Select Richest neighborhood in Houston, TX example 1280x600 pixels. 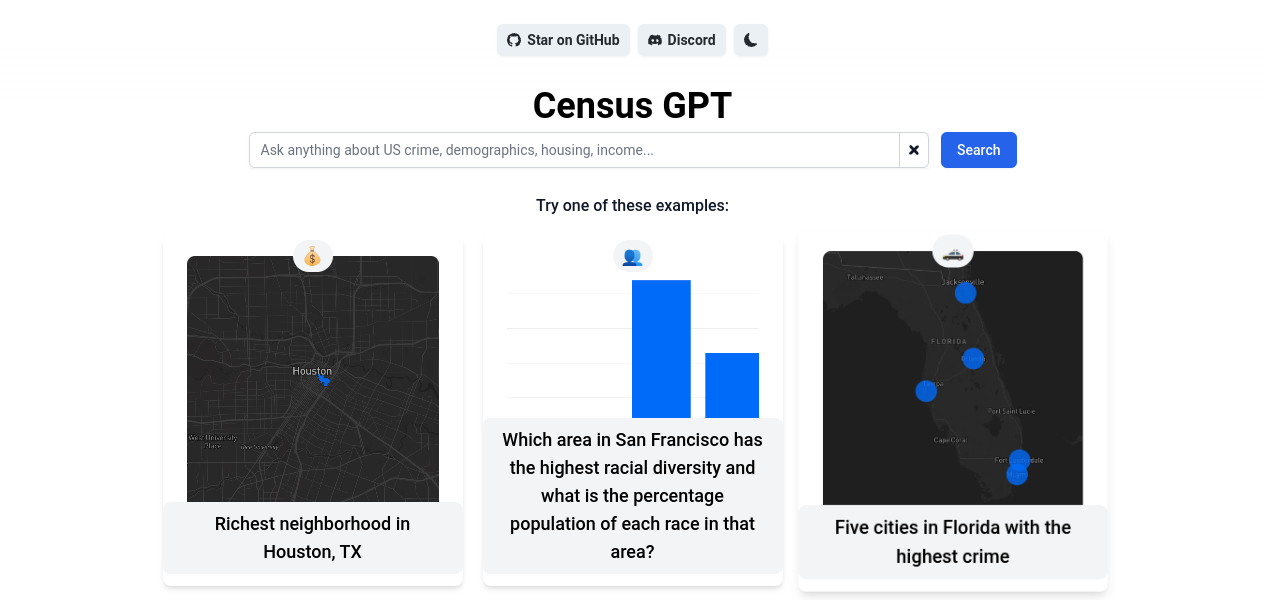click(313, 538)
